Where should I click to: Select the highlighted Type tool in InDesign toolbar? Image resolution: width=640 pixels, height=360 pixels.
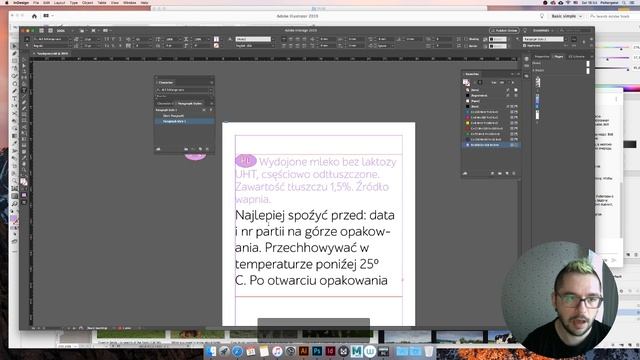click(24, 90)
